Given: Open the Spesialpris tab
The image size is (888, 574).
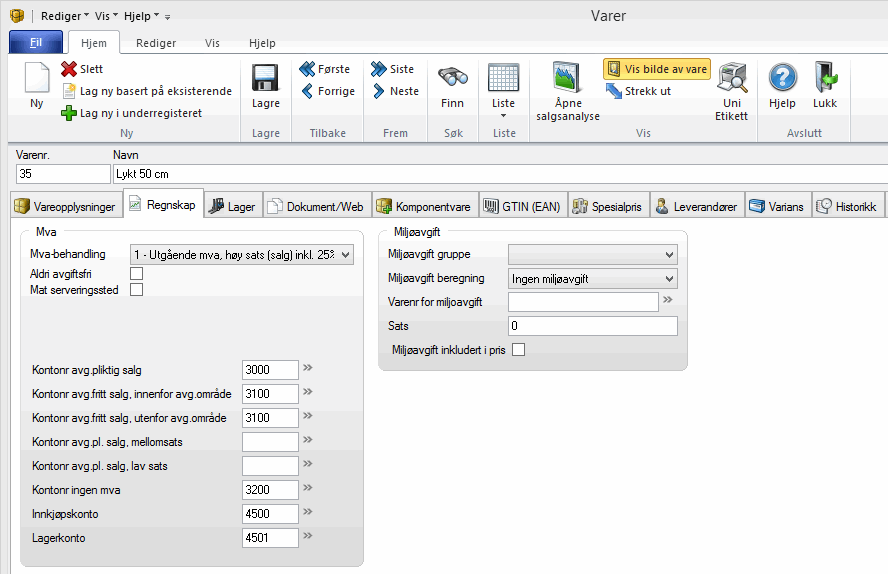Looking at the screenshot, I should tap(608, 206).
